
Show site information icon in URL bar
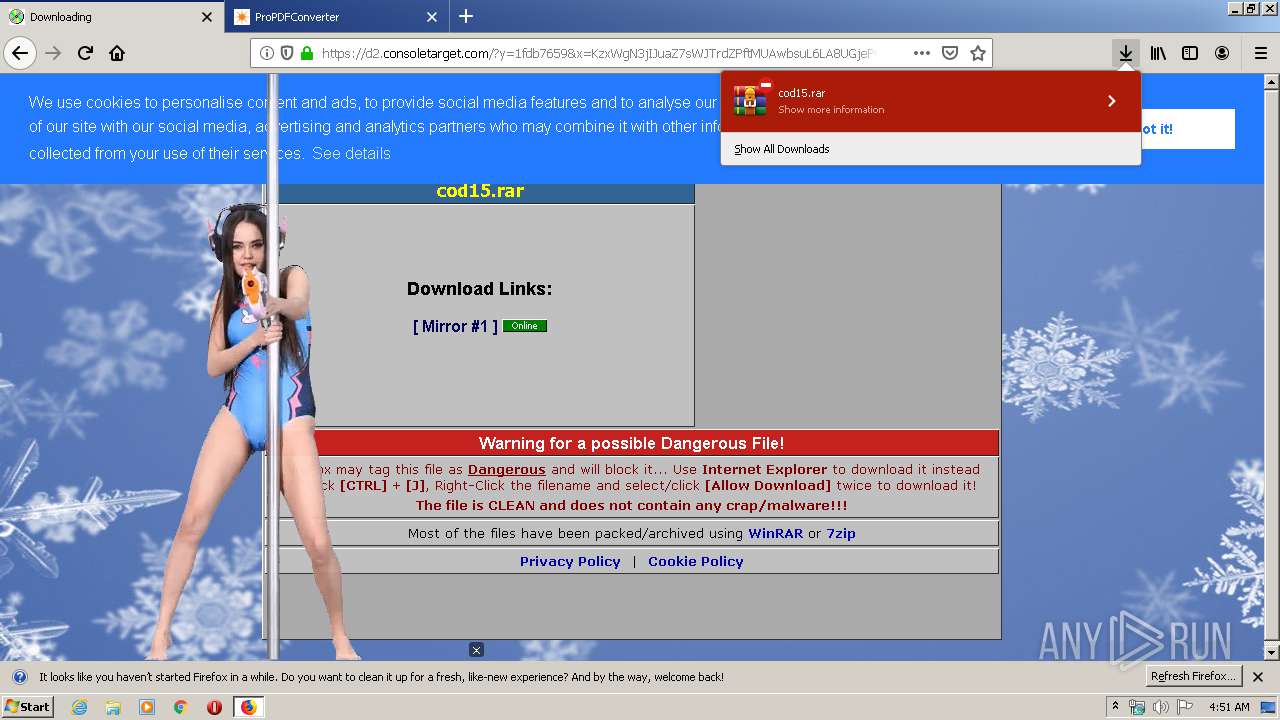click(267, 53)
